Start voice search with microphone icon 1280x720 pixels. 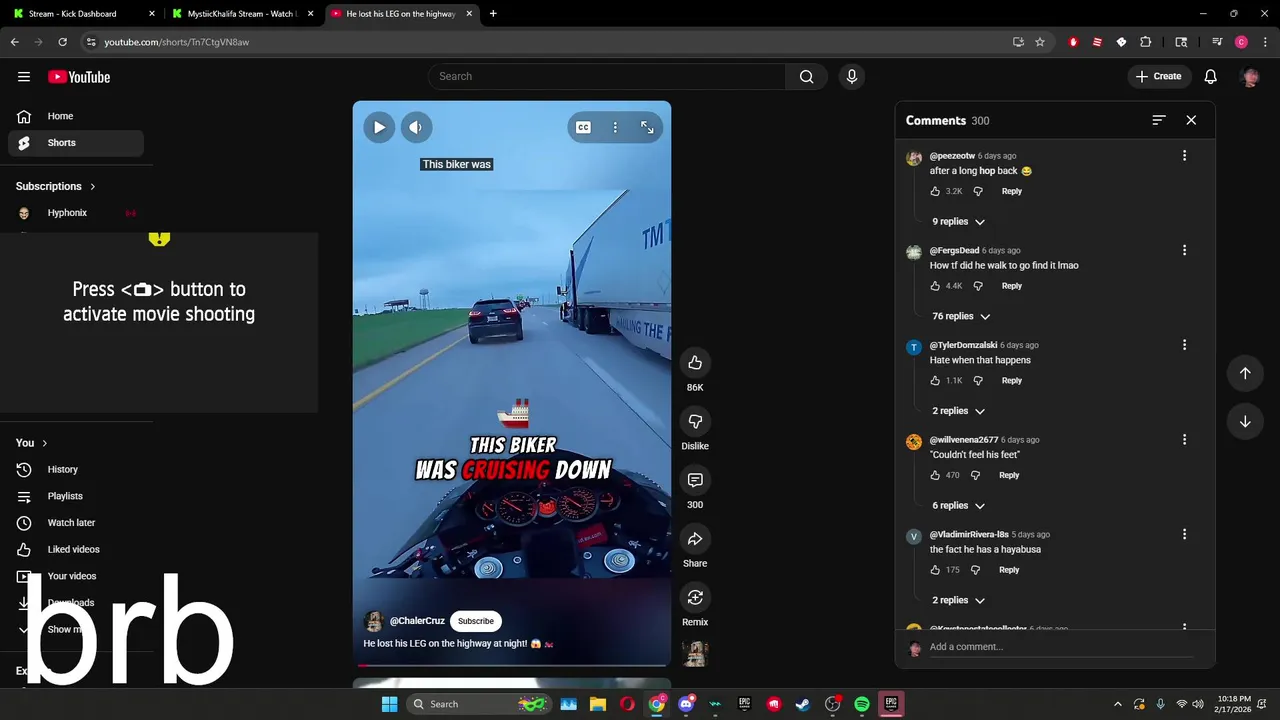pos(852,76)
